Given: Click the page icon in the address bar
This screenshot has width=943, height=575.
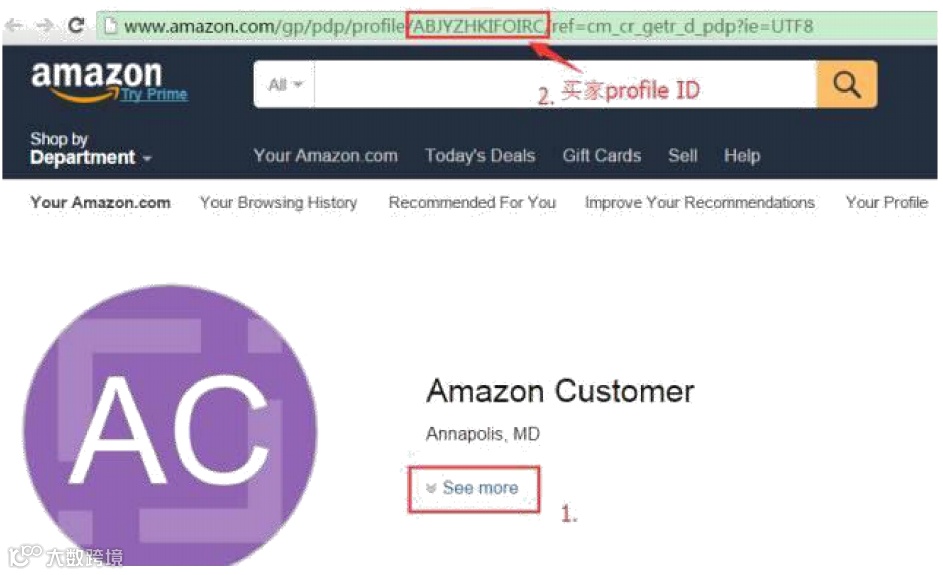Looking at the screenshot, I should 110,26.
